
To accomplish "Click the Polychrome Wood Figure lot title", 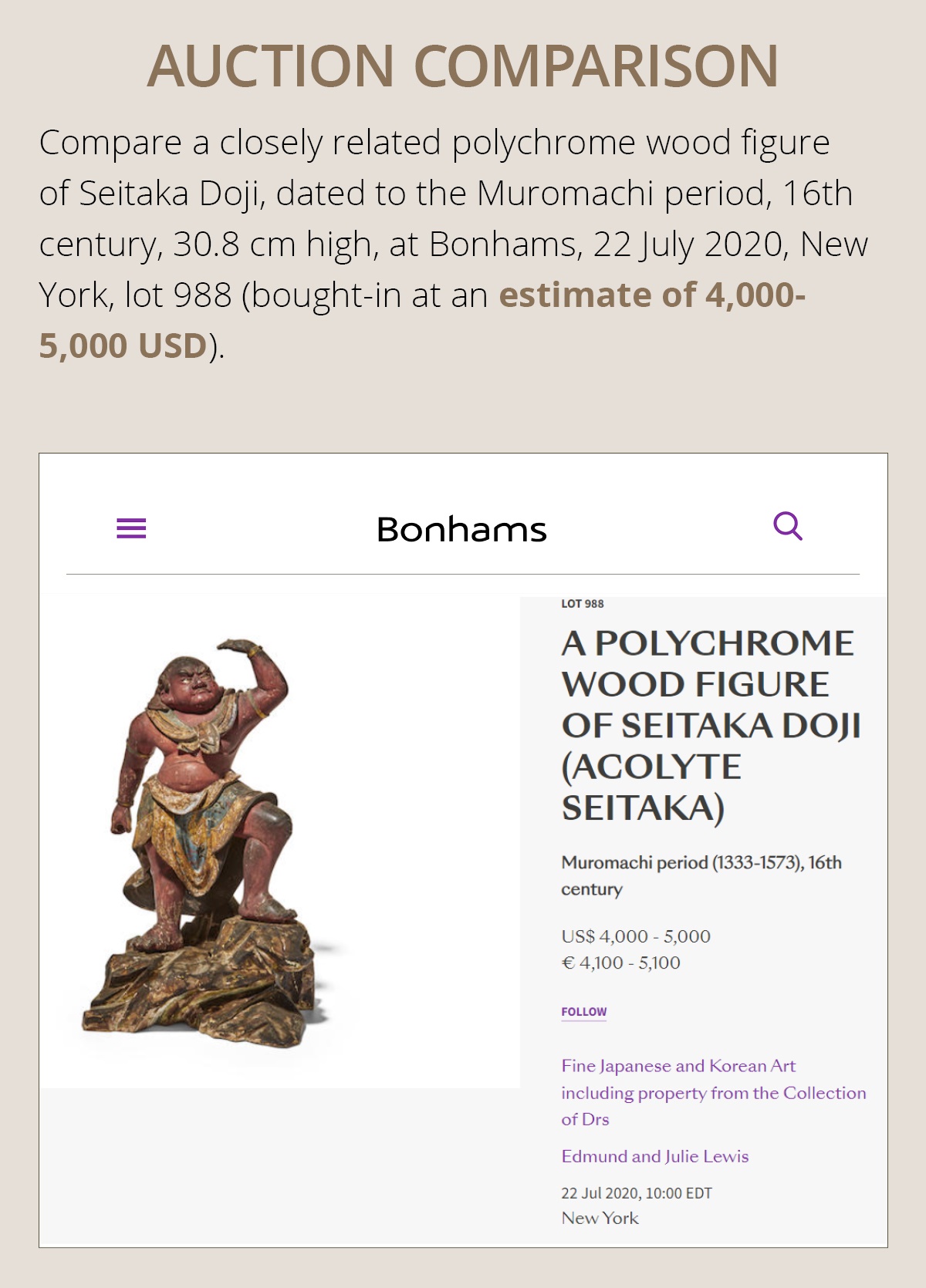I will click(x=710, y=725).
